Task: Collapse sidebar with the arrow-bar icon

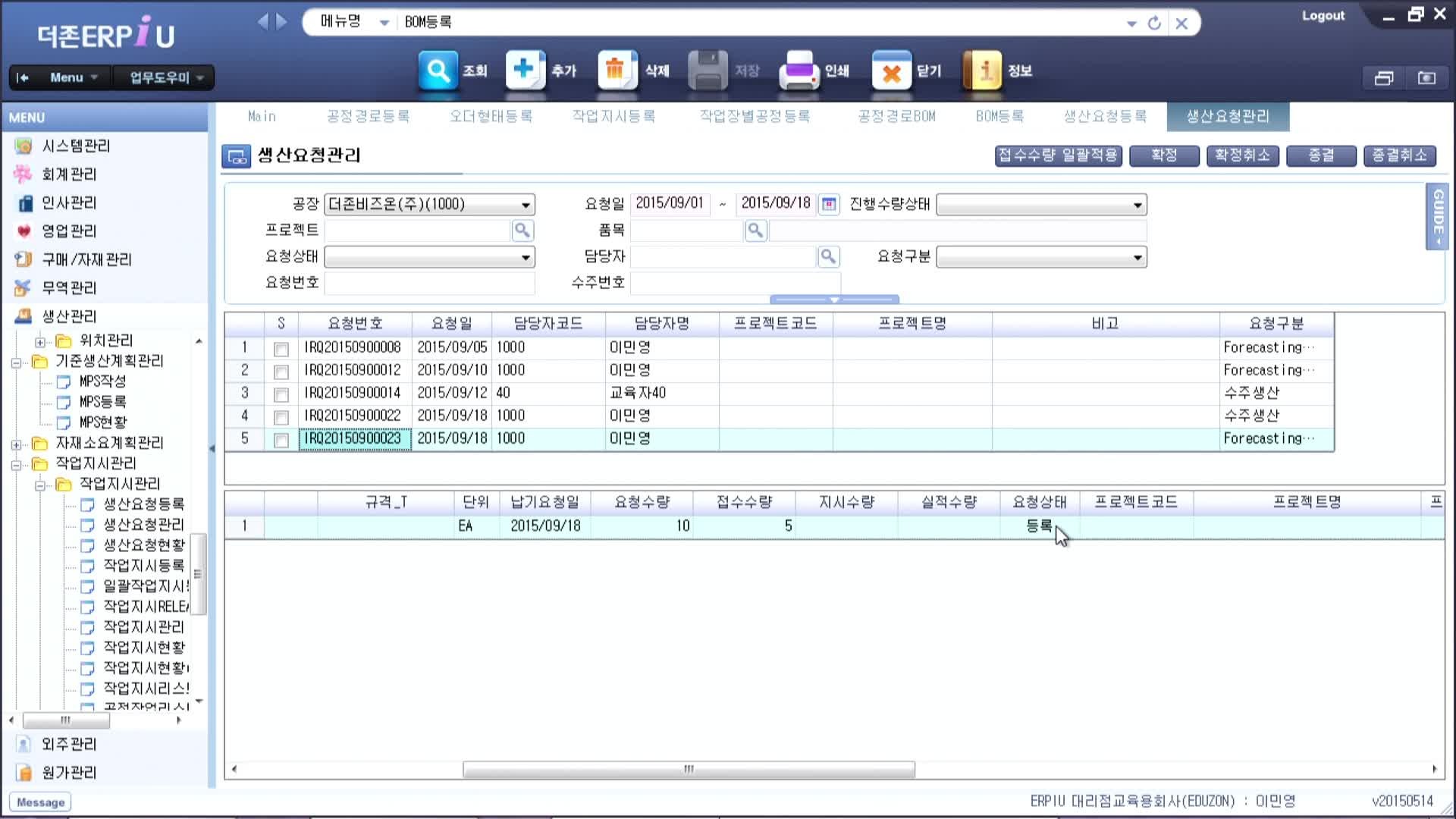Action: [x=23, y=77]
